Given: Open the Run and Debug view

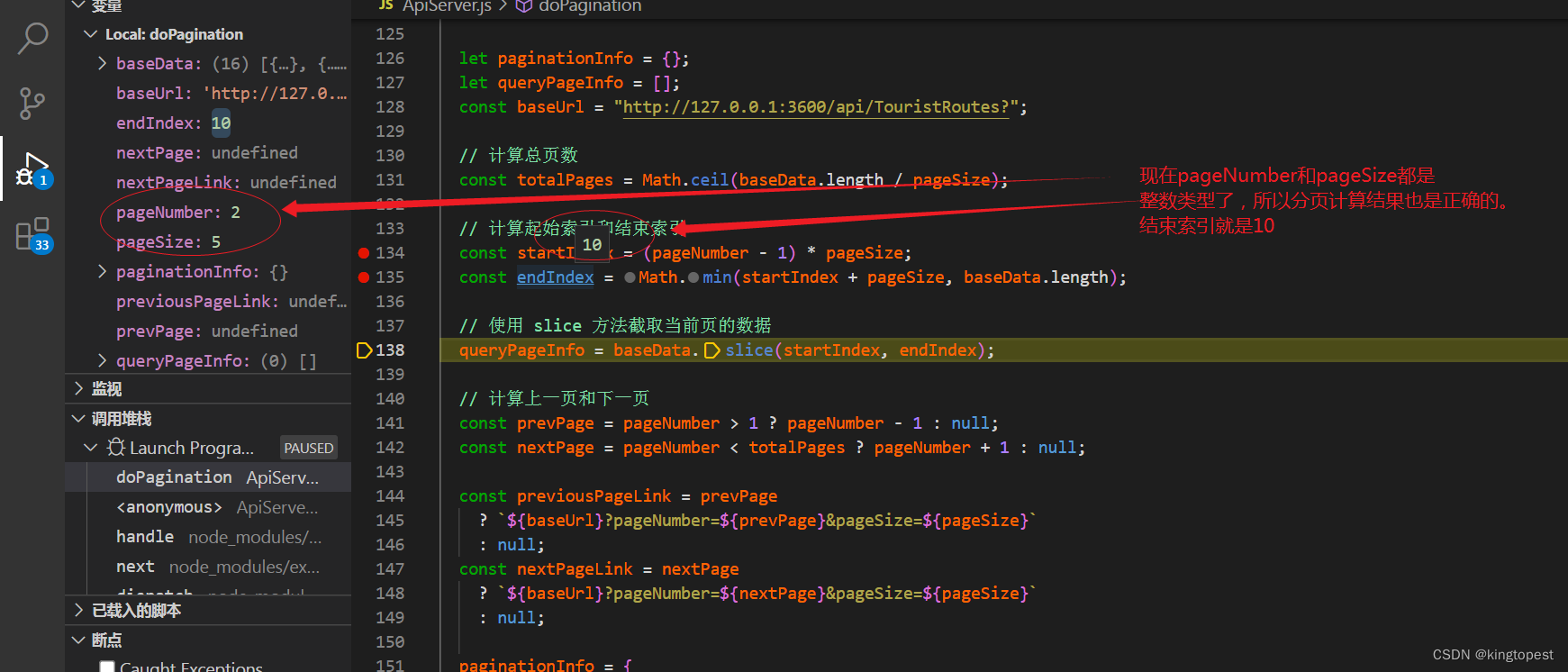Looking at the screenshot, I should (x=34, y=169).
